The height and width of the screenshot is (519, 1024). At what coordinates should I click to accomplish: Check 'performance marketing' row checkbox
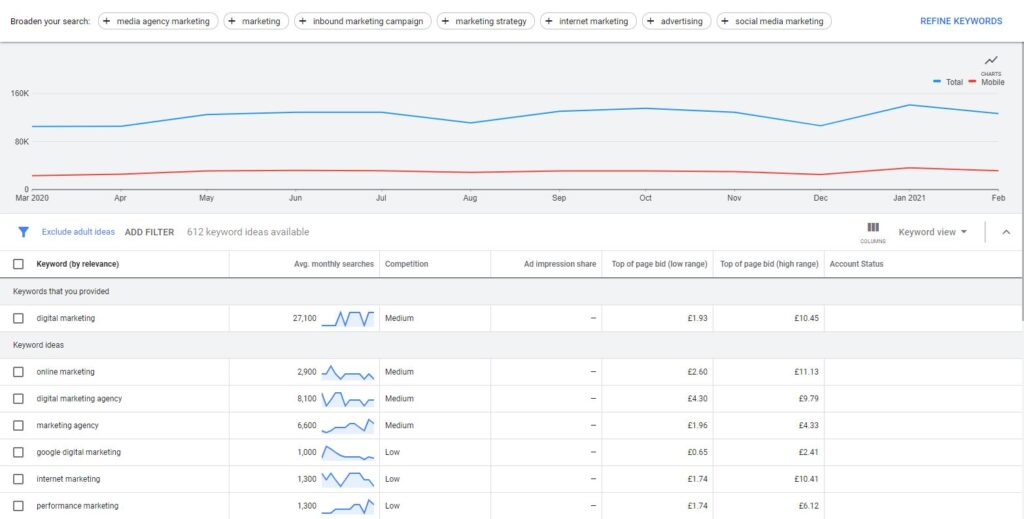[18, 505]
